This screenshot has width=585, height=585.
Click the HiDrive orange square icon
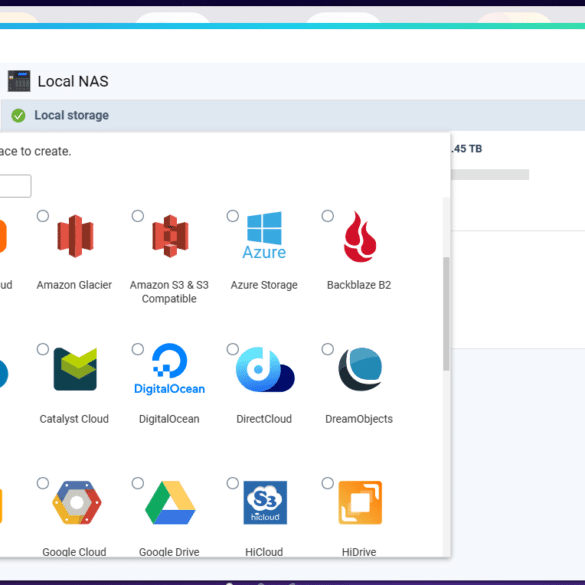pos(360,503)
